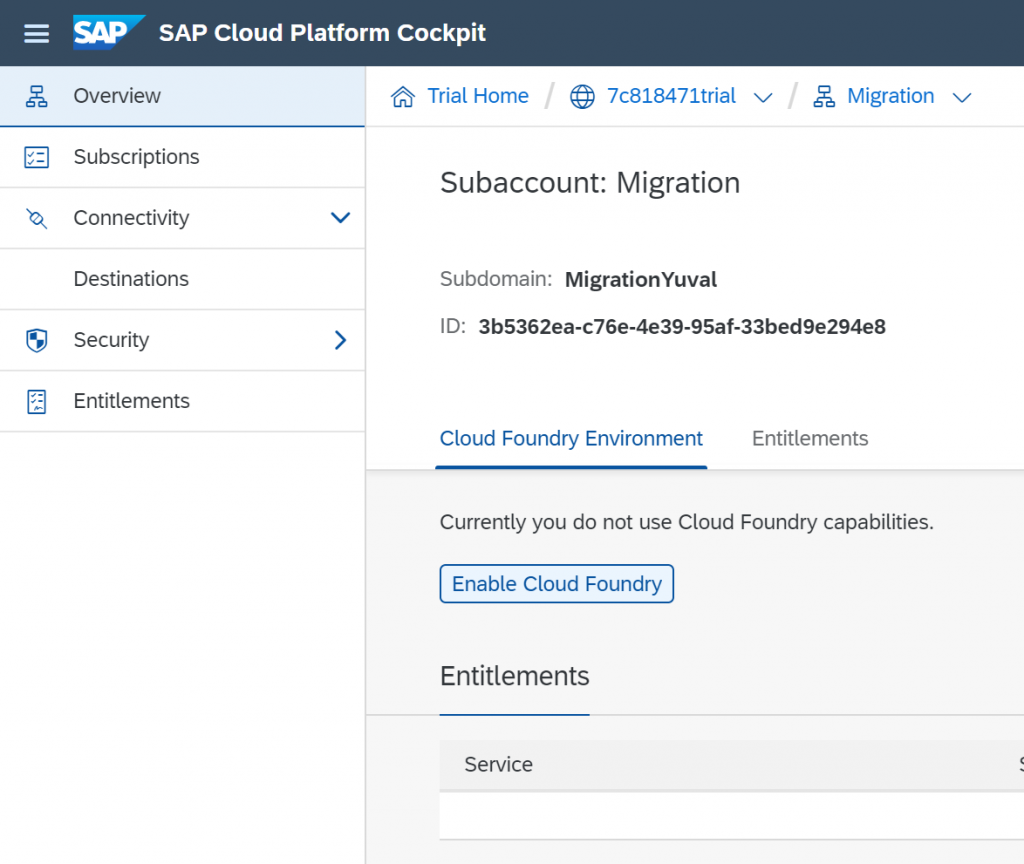Viewport: 1024px width, 864px height.
Task: Click the Overview sidebar icon
Action: [x=37, y=96]
